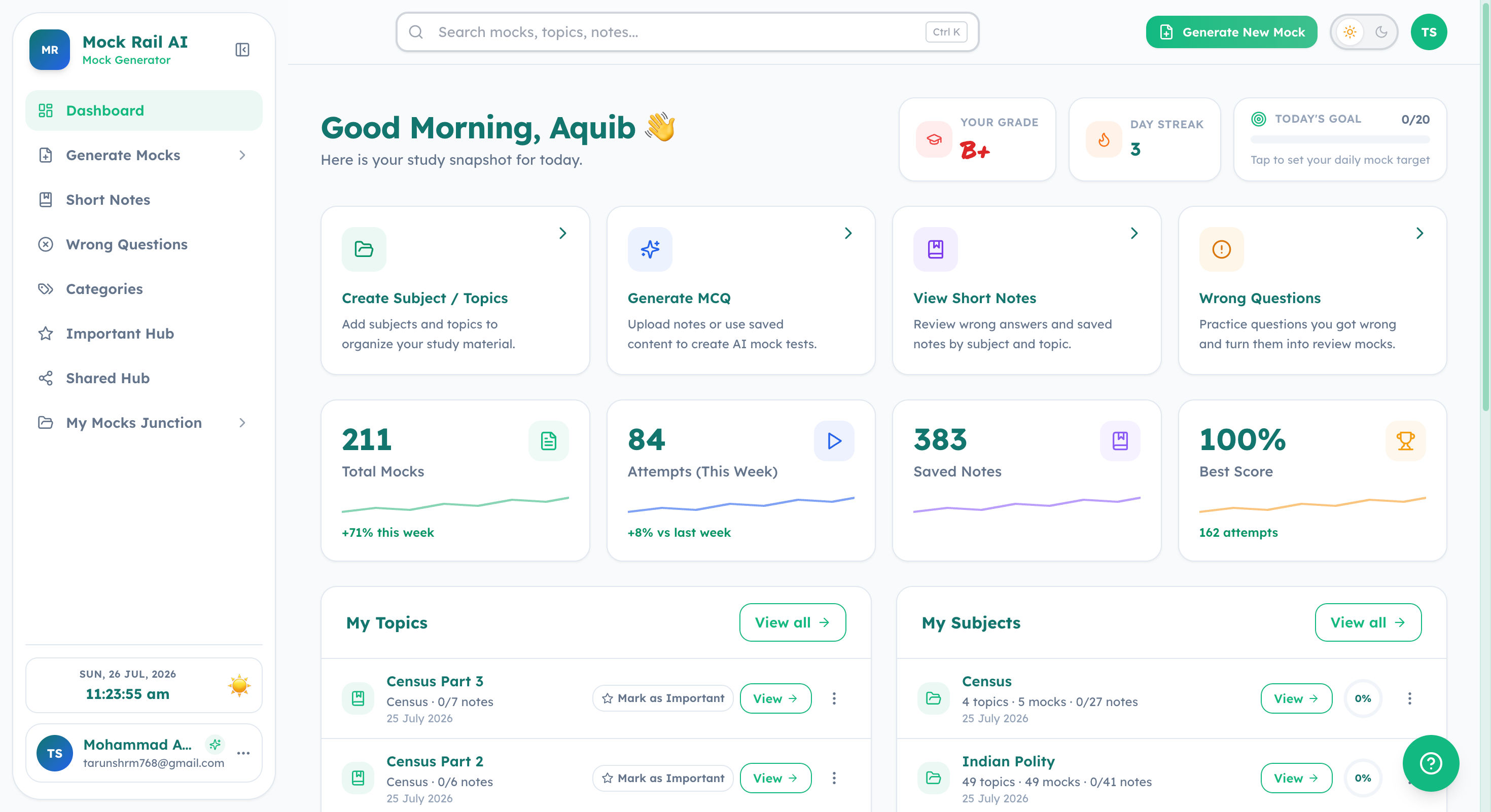Screen dimensions: 1491x812
Task: Mark Census Part 3 as Important
Action: pos(663,698)
